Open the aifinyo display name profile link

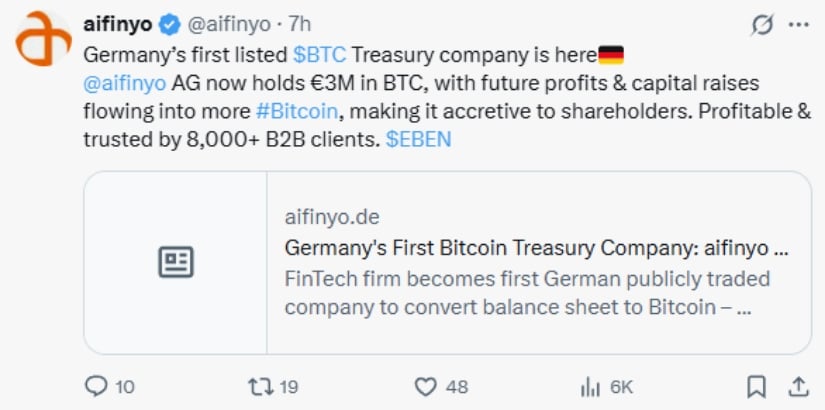tap(115, 23)
